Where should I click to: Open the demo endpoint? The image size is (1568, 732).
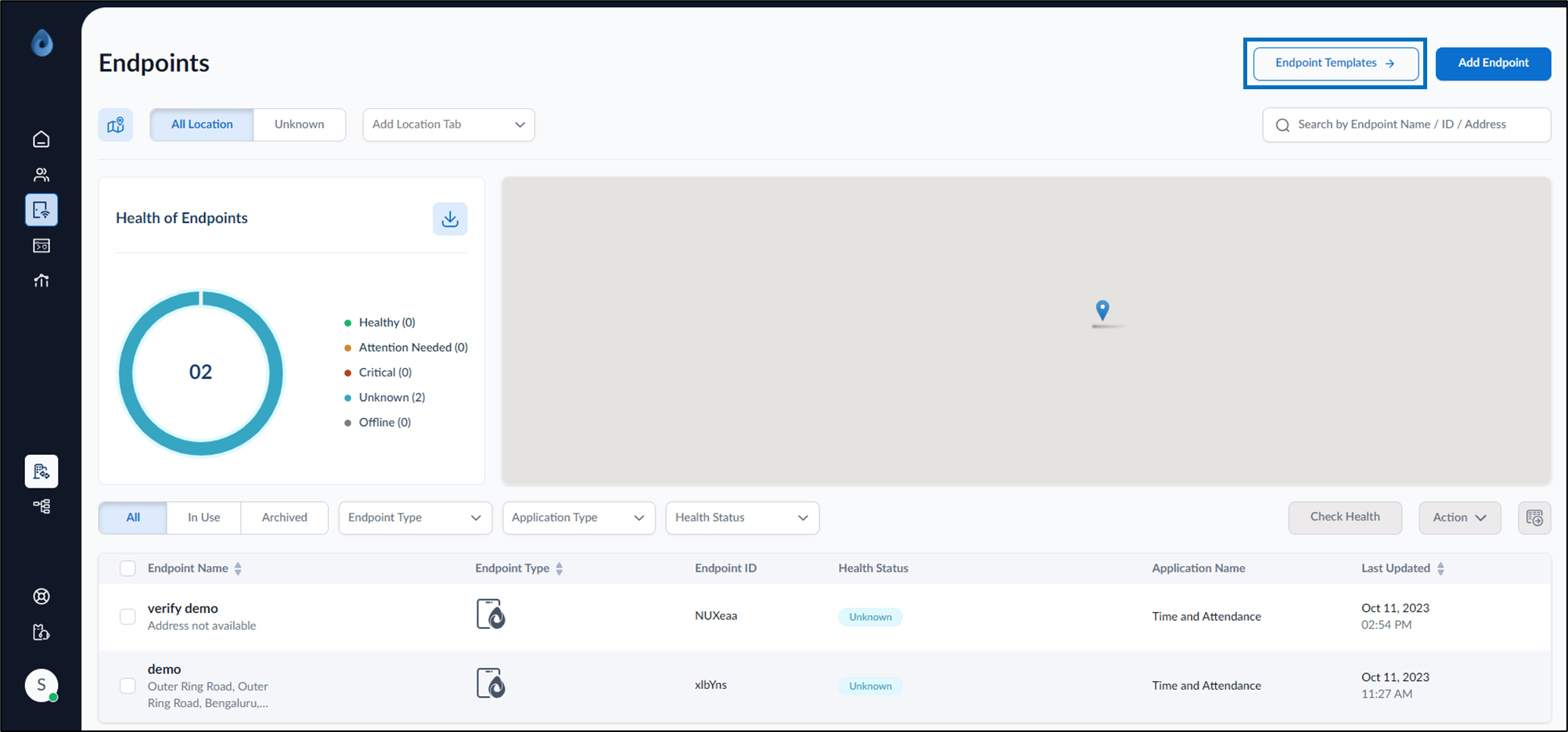click(164, 669)
